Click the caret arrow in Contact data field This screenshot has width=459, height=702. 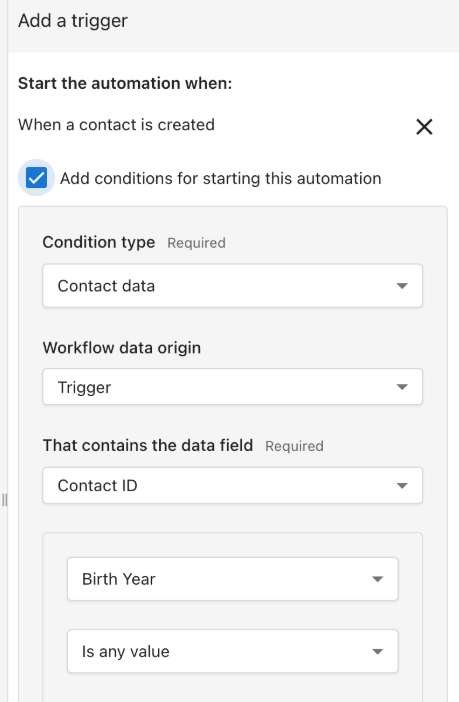point(402,286)
